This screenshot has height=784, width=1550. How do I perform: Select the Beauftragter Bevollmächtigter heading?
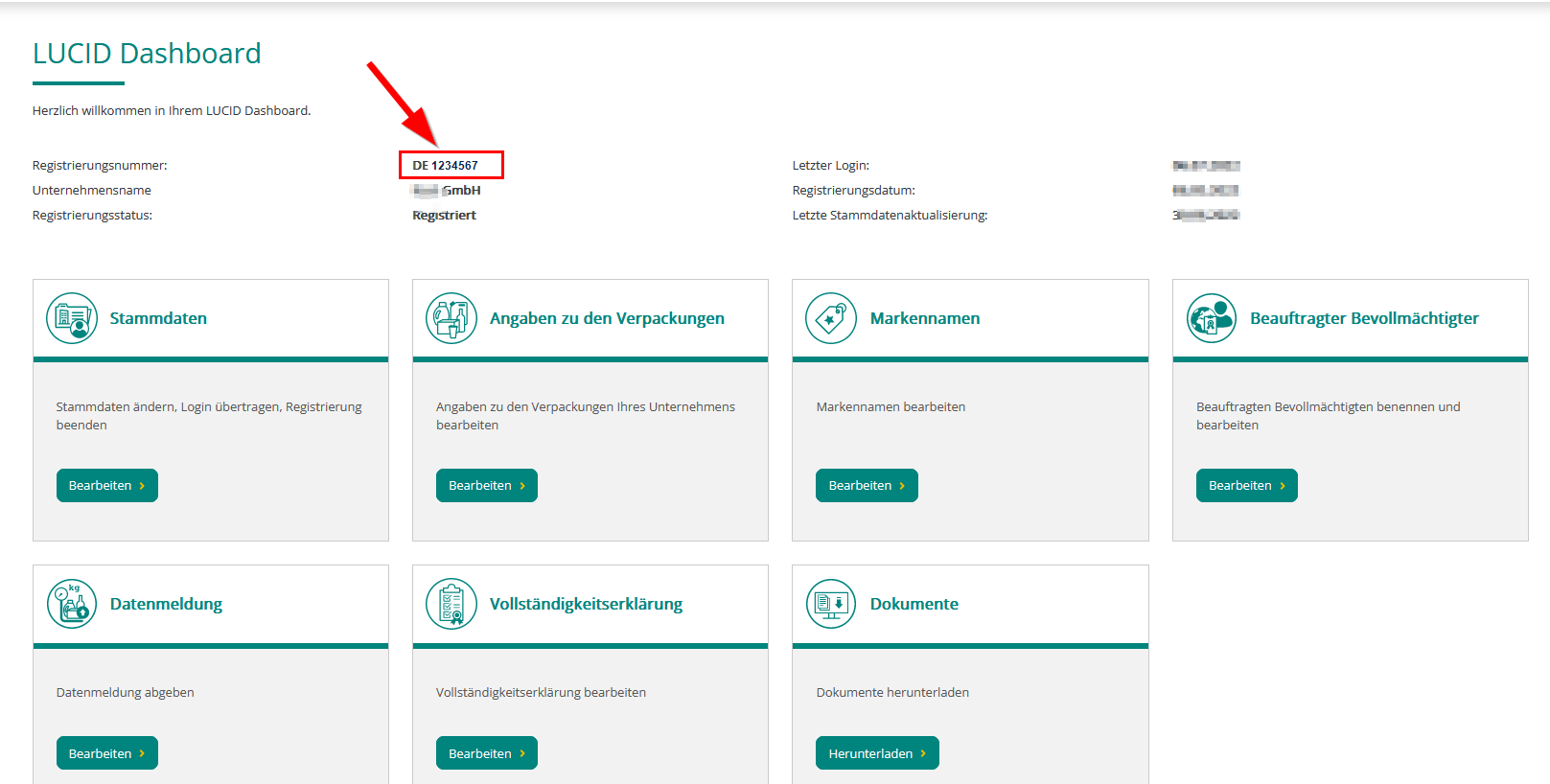(x=1364, y=318)
